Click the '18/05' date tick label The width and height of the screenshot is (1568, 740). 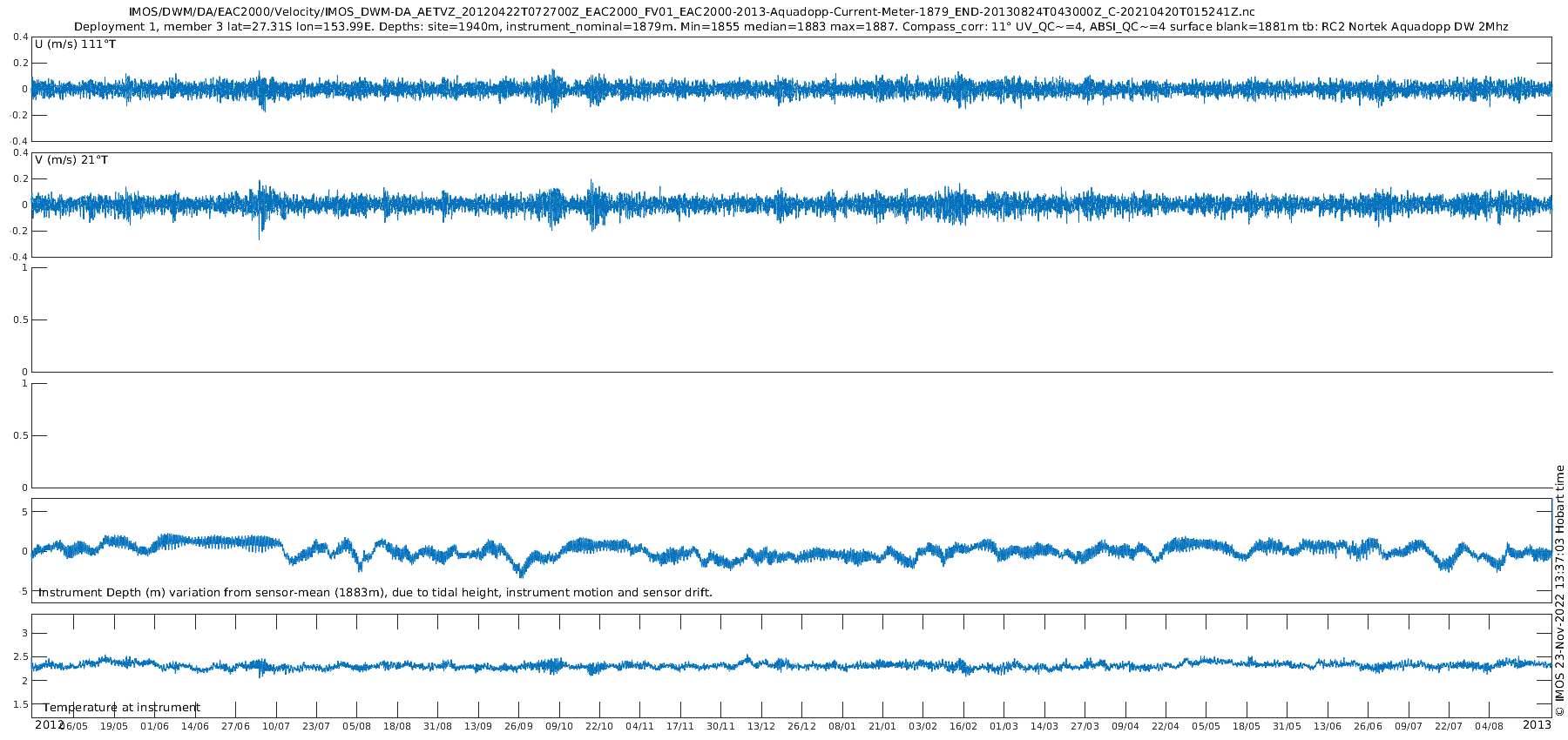click(1247, 726)
